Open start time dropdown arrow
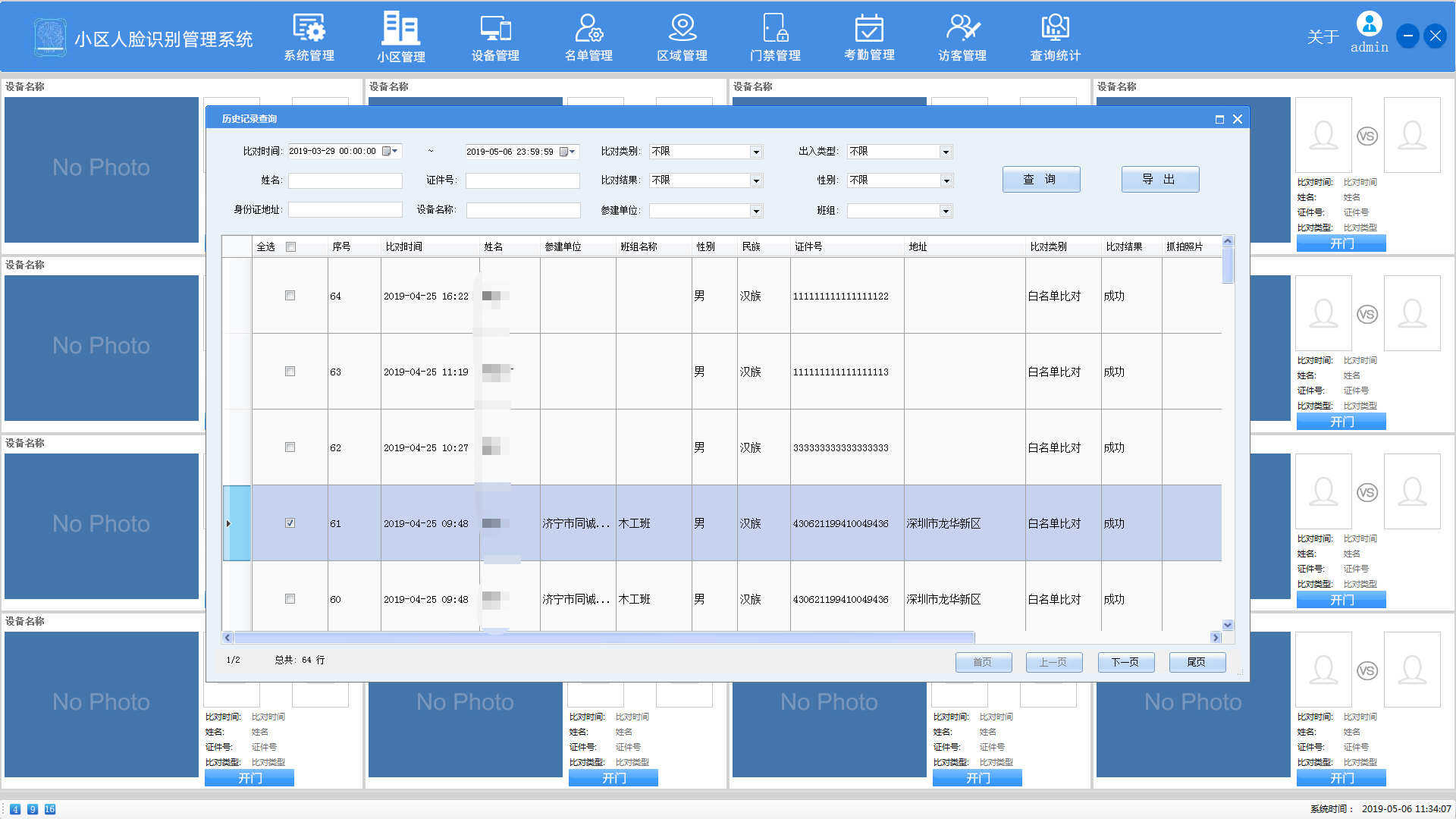This screenshot has width=1456, height=819. point(395,151)
